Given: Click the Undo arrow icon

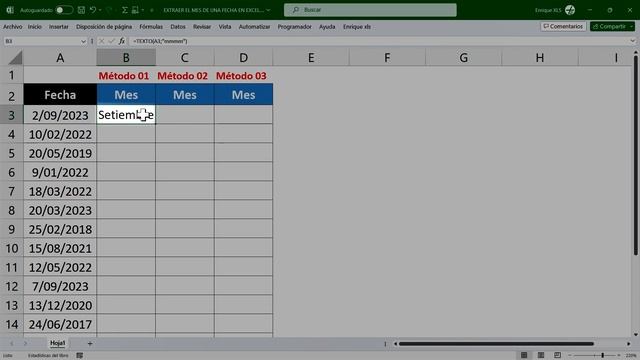Looking at the screenshot, I should point(93,10).
